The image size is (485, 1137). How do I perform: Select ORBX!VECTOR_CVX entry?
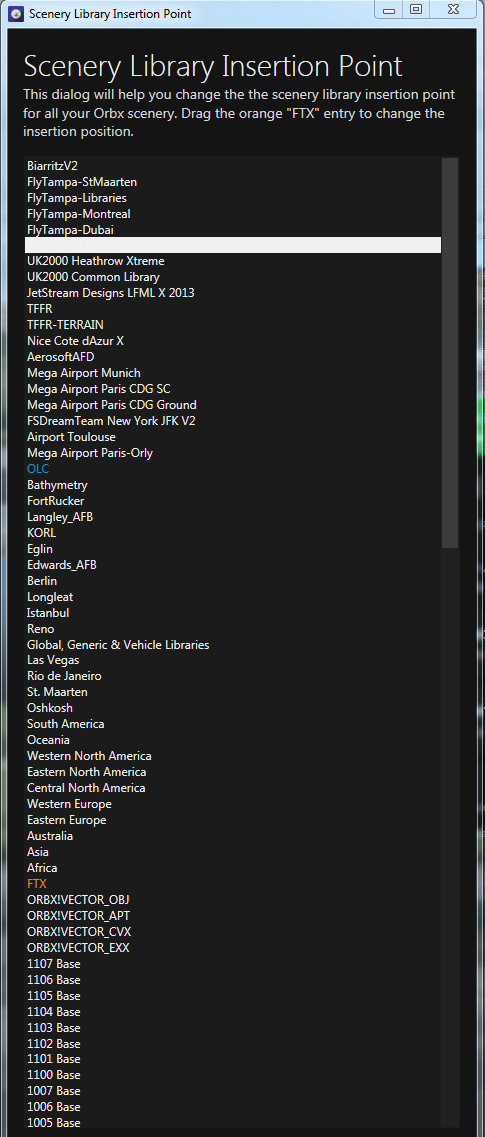click(79, 931)
